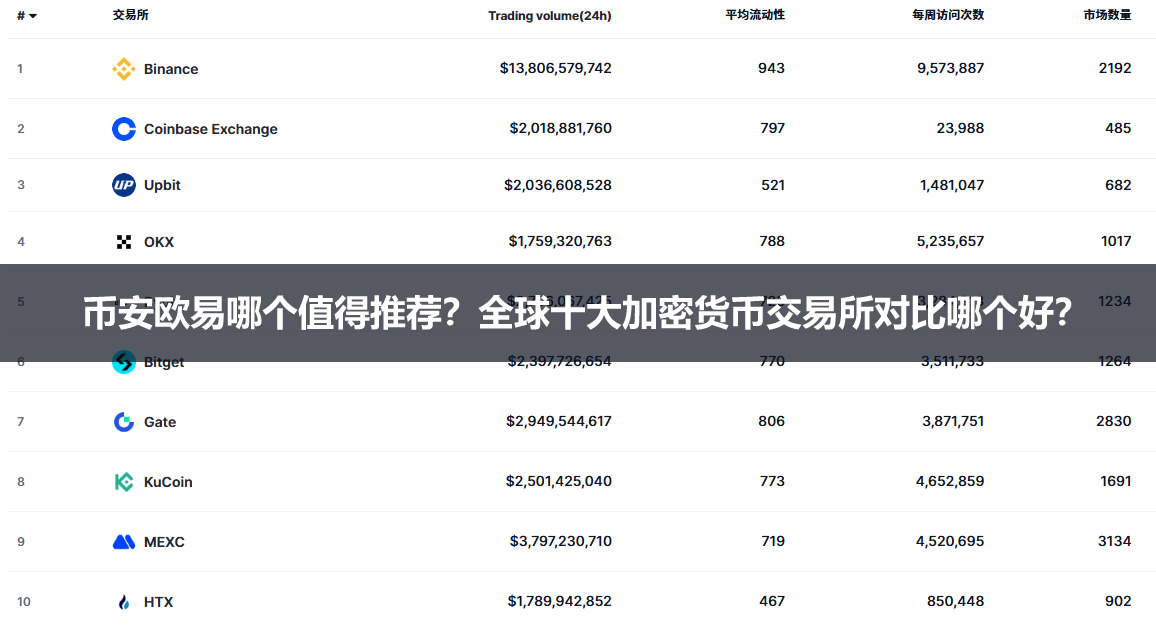
Task: Click OKX liquidity value 788
Action: pos(772,240)
